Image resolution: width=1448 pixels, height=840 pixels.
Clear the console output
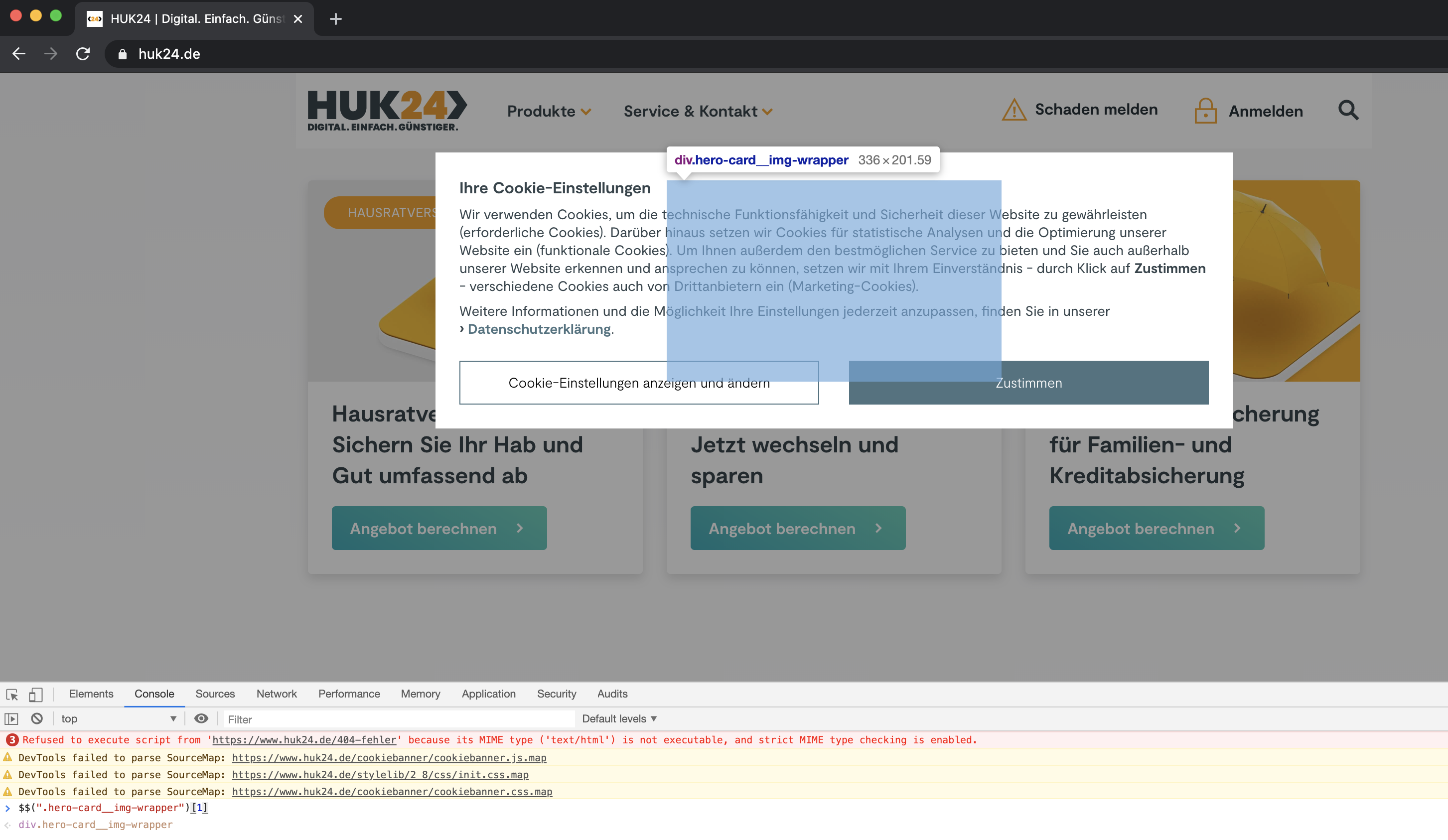37,719
